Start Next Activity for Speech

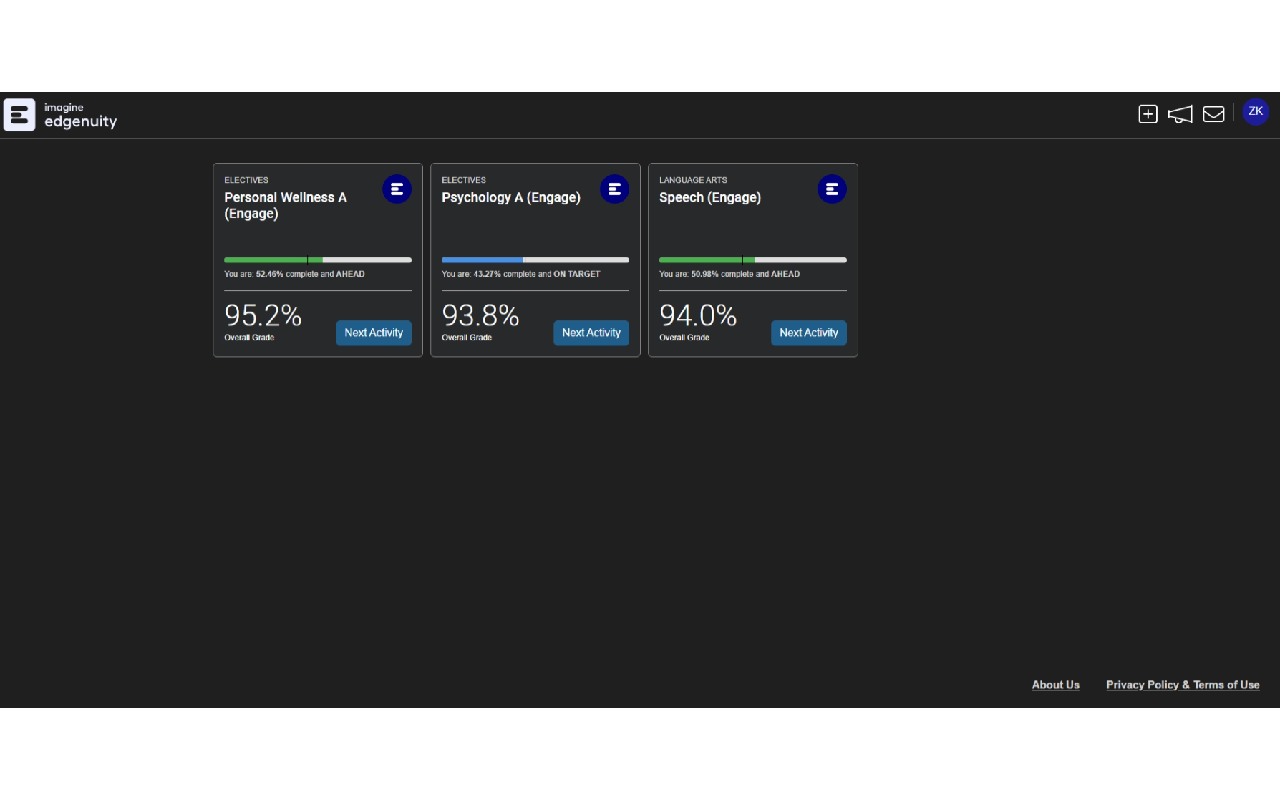pyautogui.click(x=808, y=332)
